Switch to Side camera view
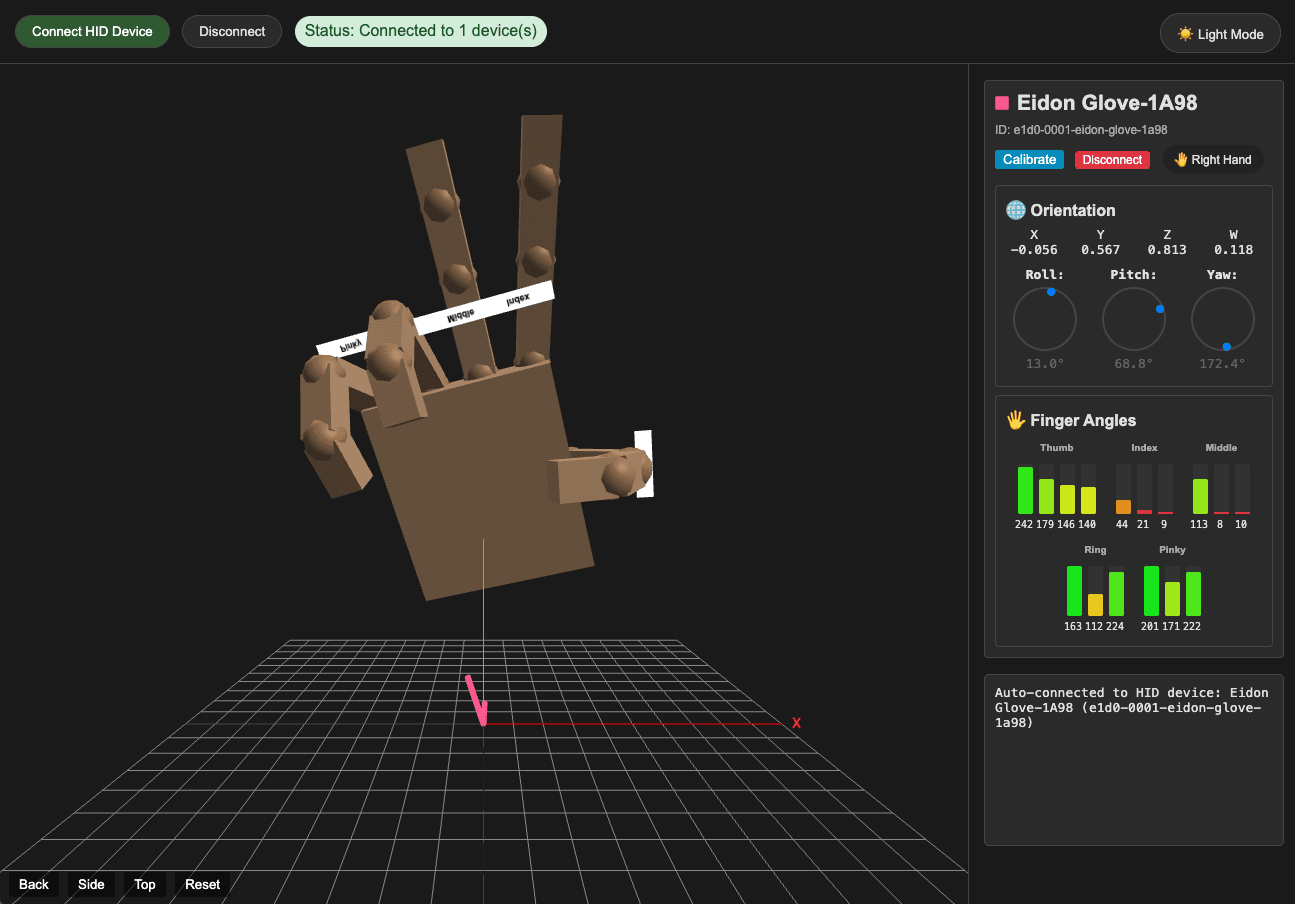 pos(91,884)
